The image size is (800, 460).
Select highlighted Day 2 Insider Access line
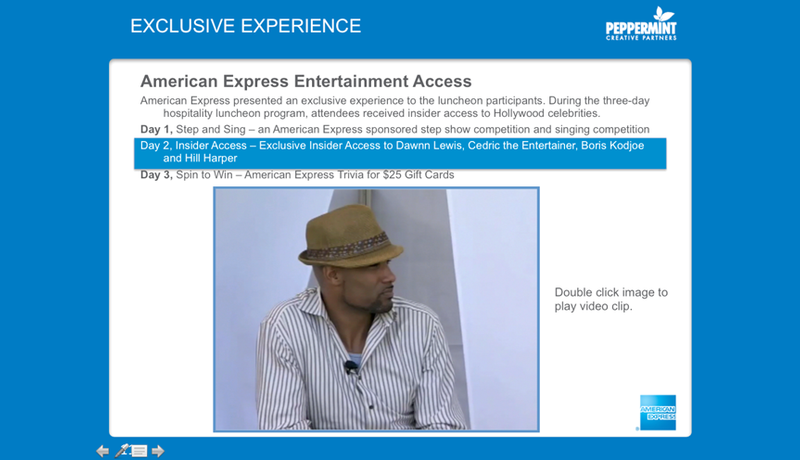(400, 152)
